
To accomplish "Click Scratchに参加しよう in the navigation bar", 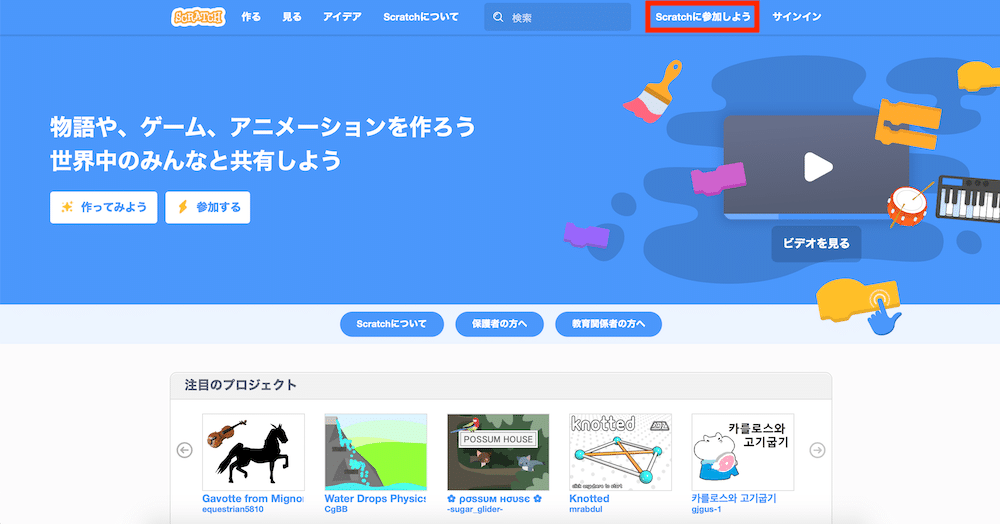I will [x=702, y=17].
